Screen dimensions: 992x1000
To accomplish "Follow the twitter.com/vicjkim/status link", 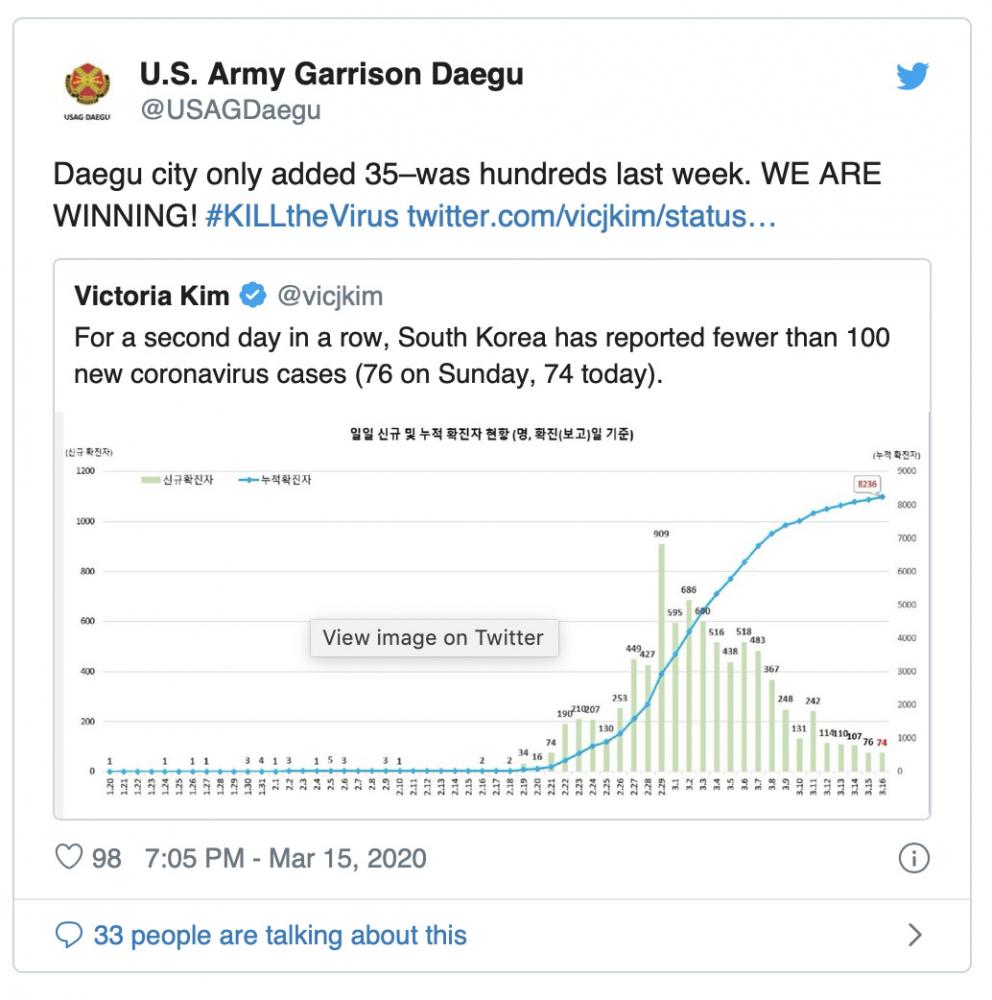I will pos(591,216).
